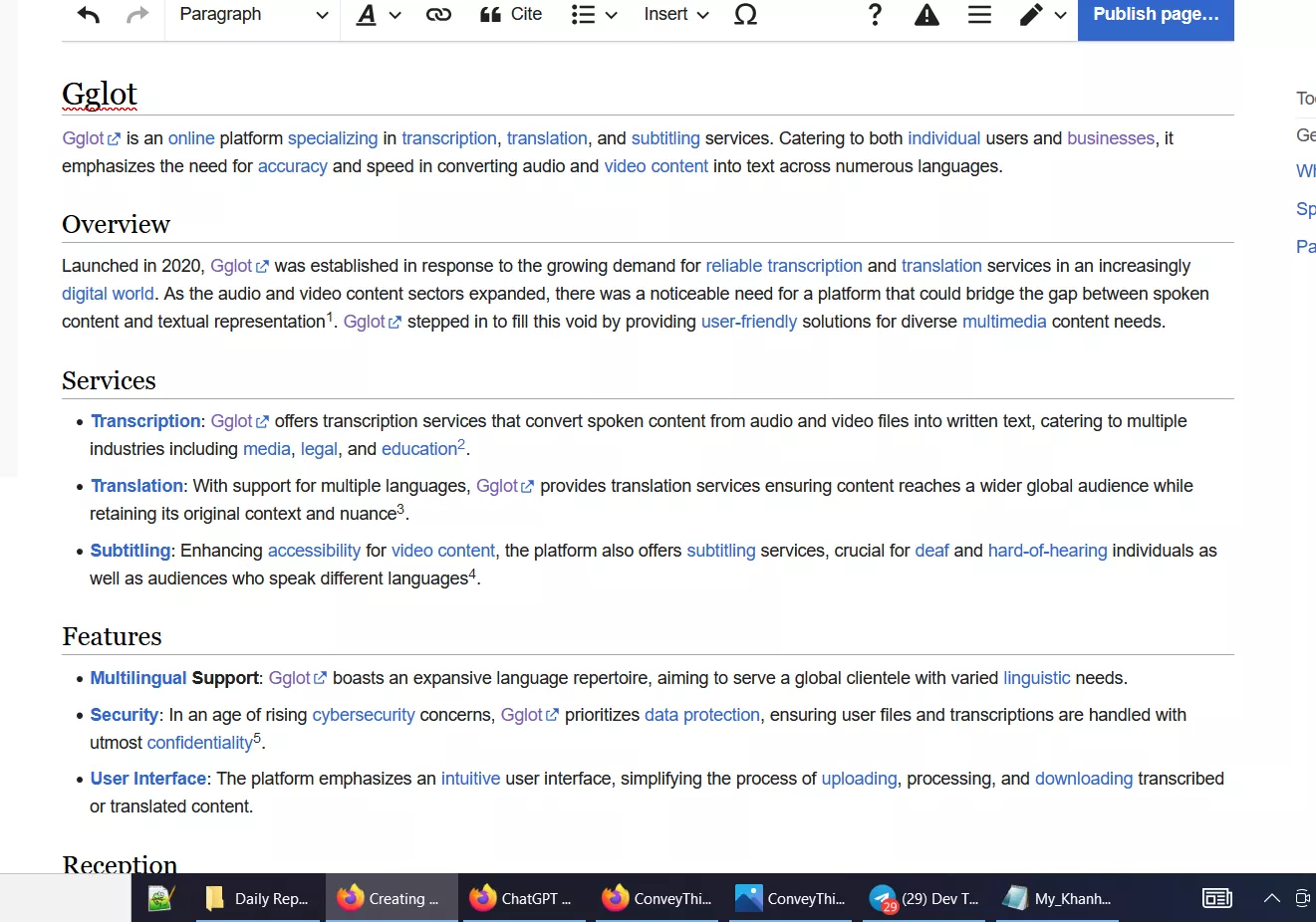Viewport: 1316px width, 922px height.
Task: Click the Overview section heading
Action: pyautogui.click(x=116, y=224)
